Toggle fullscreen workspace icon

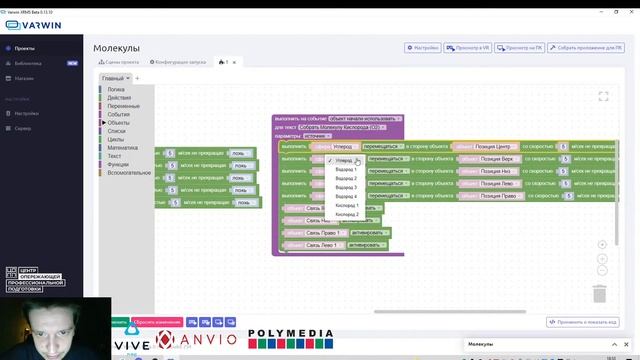(x=603, y=96)
